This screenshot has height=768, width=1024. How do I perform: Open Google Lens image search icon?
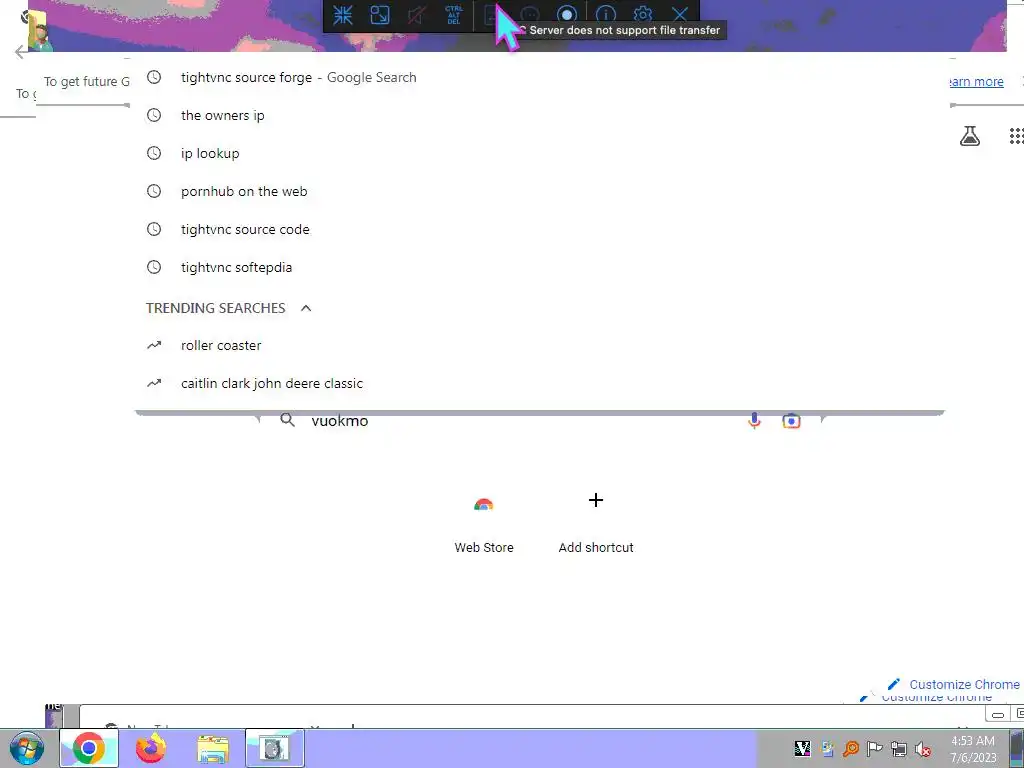(x=791, y=421)
